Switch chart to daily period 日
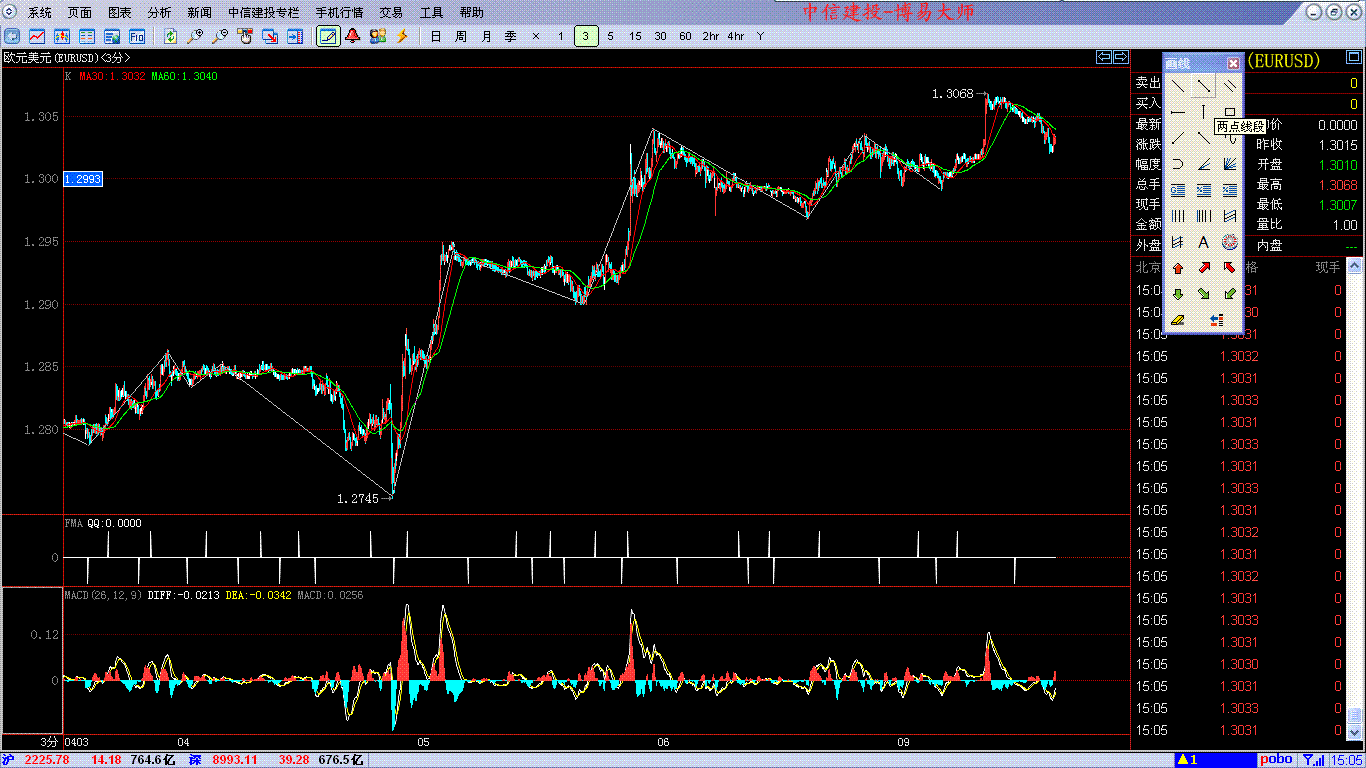Image resolution: width=1366 pixels, height=768 pixels. coord(436,36)
